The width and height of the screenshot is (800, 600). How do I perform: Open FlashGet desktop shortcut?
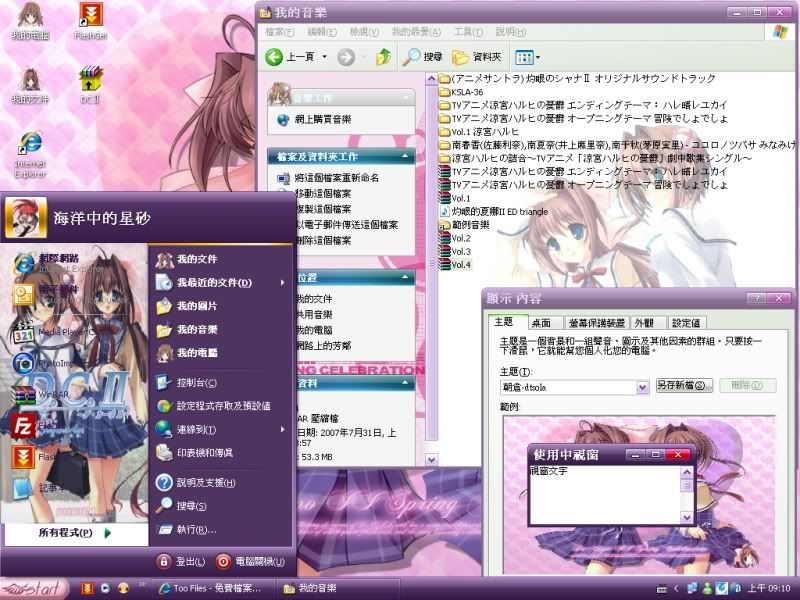point(91,21)
